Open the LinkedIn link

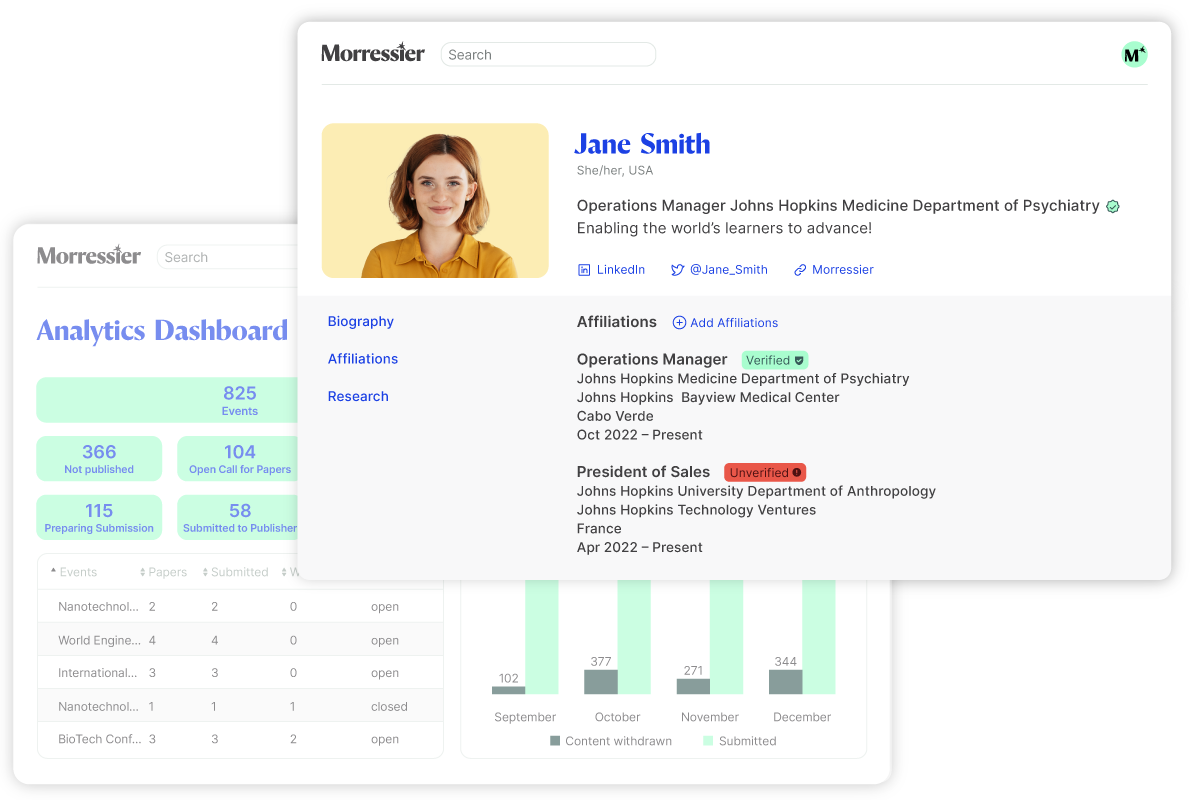[621, 270]
